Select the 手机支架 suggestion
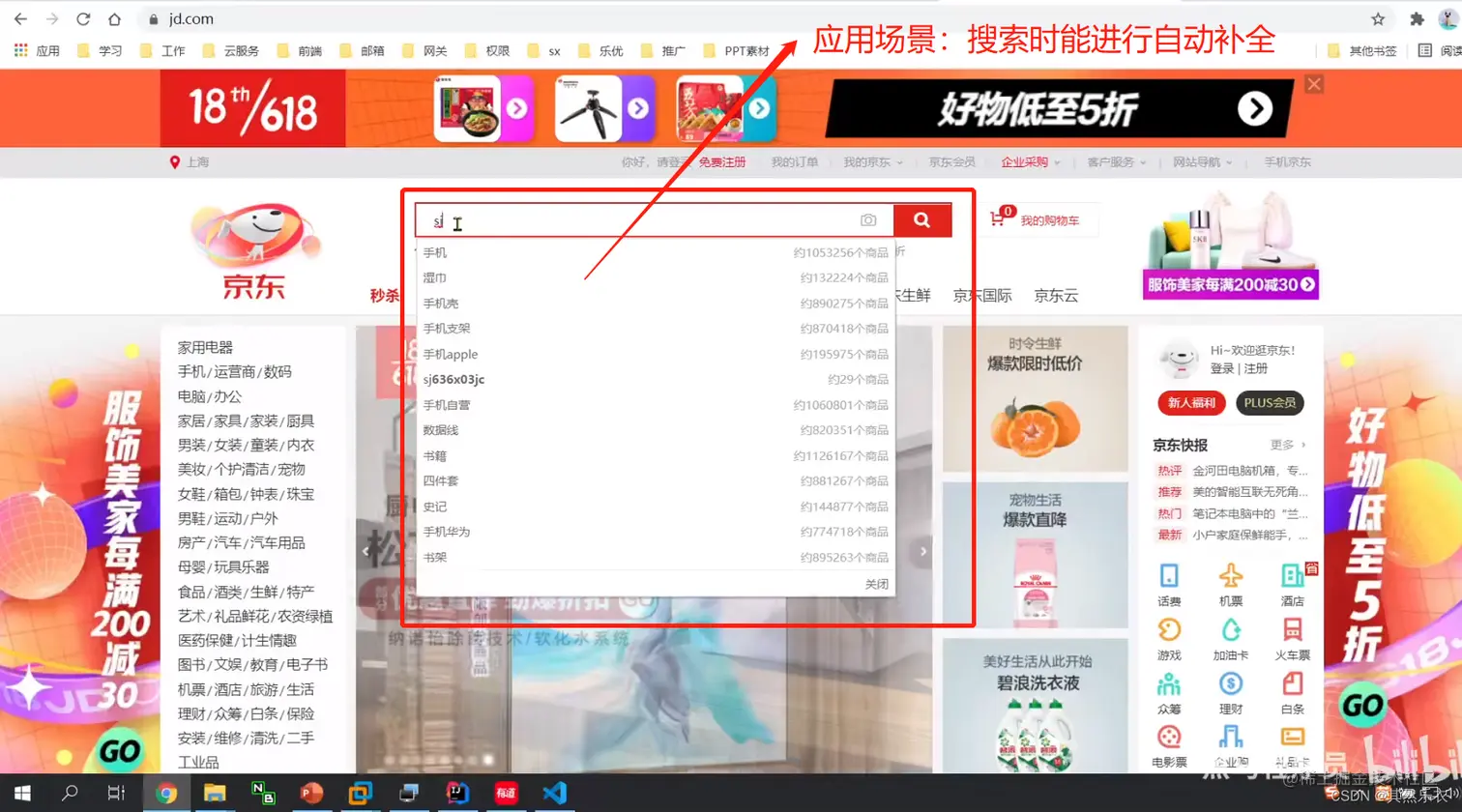 (655, 329)
